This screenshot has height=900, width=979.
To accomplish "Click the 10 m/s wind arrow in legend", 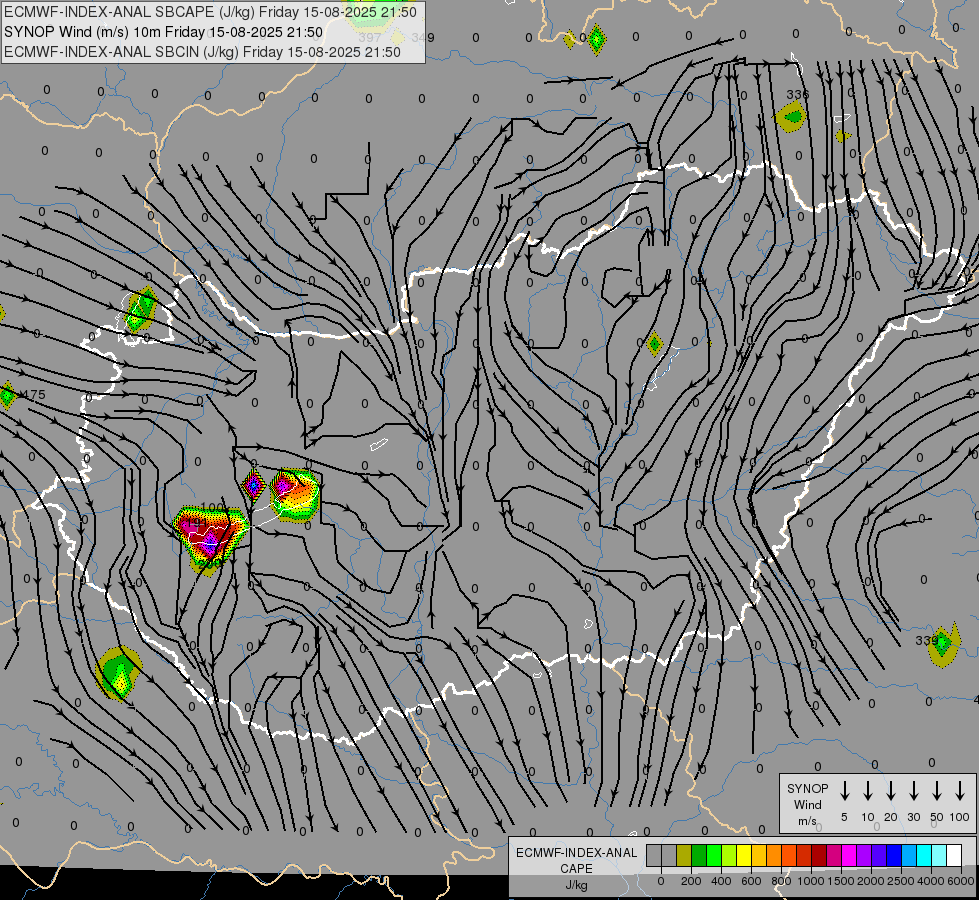I will coord(867,791).
